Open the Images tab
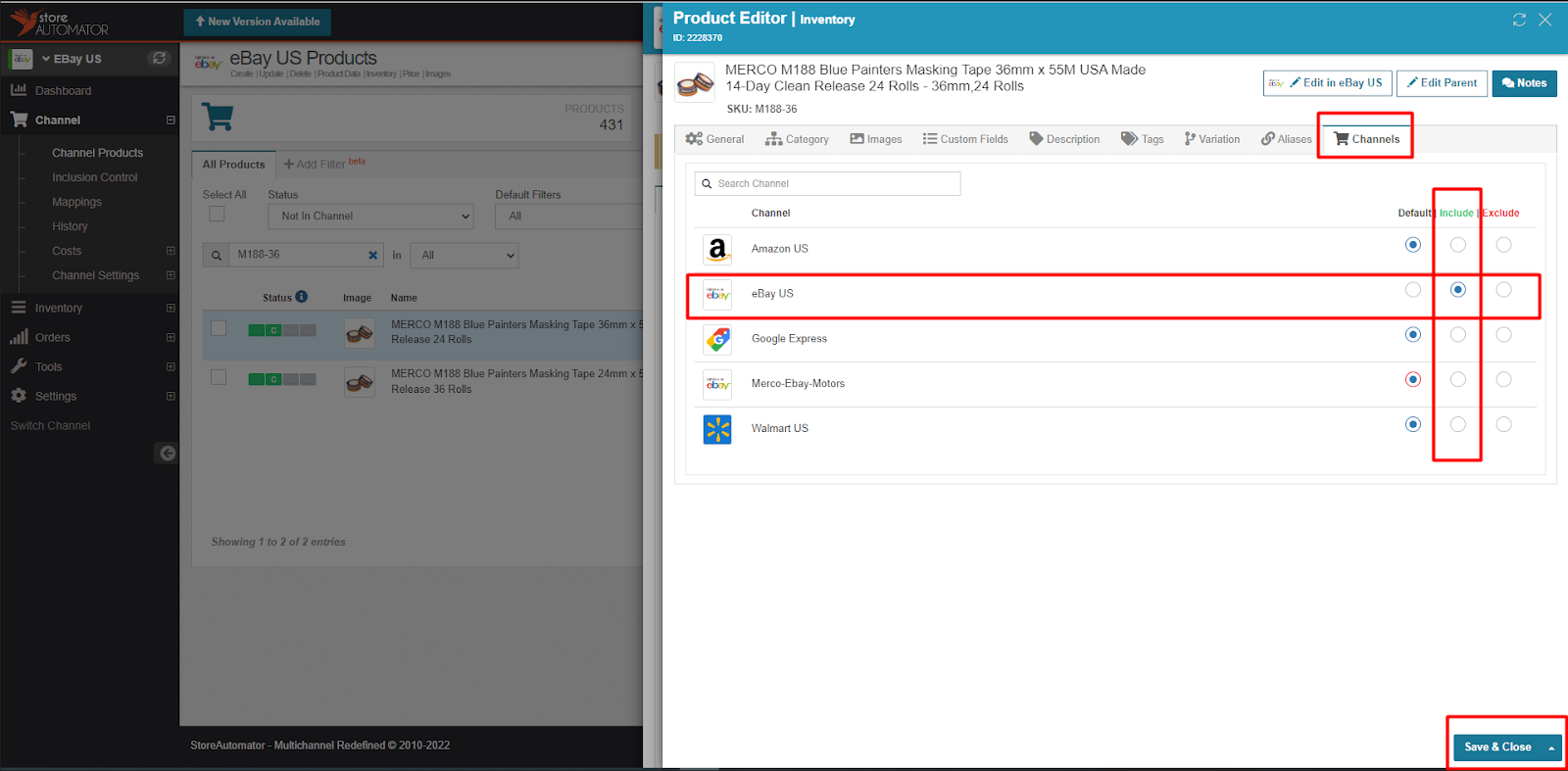The width and height of the screenshot is (1568, 771). click(x=876, y=139)
